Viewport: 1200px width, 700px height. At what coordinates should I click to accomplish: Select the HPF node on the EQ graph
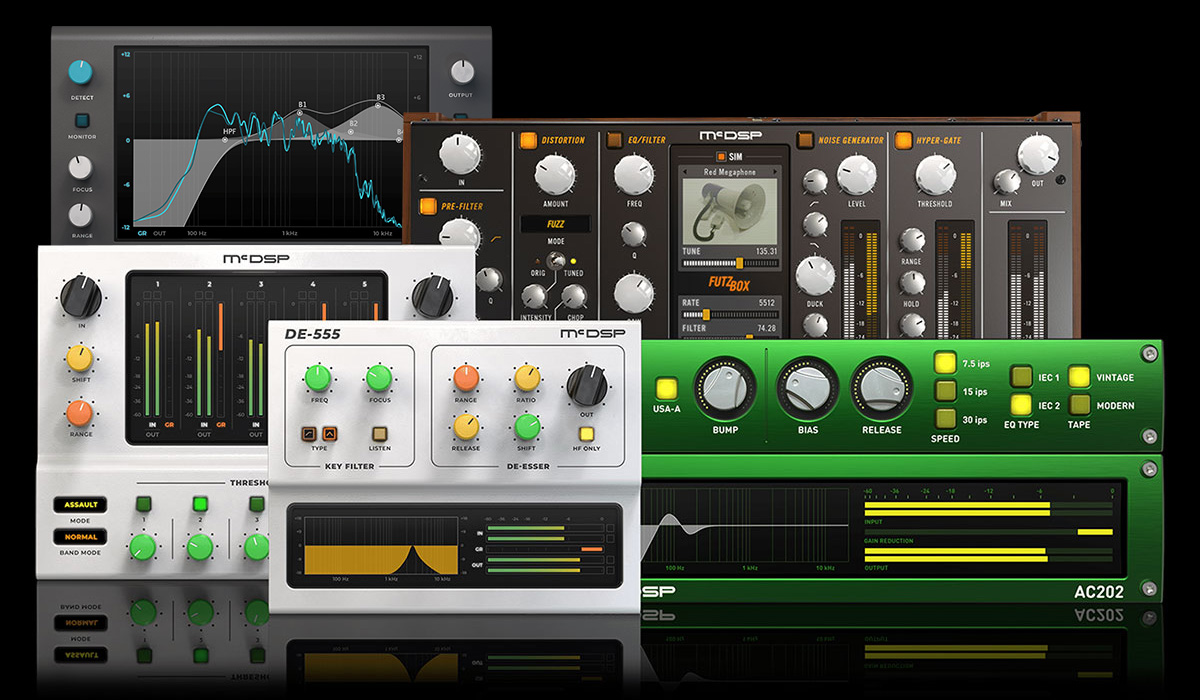click(x=224, y=141)
